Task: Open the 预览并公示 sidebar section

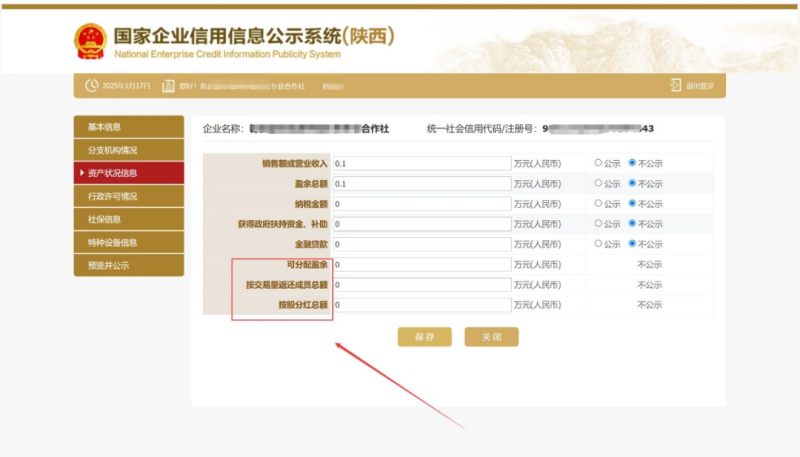Action: (x=129, y=265)
